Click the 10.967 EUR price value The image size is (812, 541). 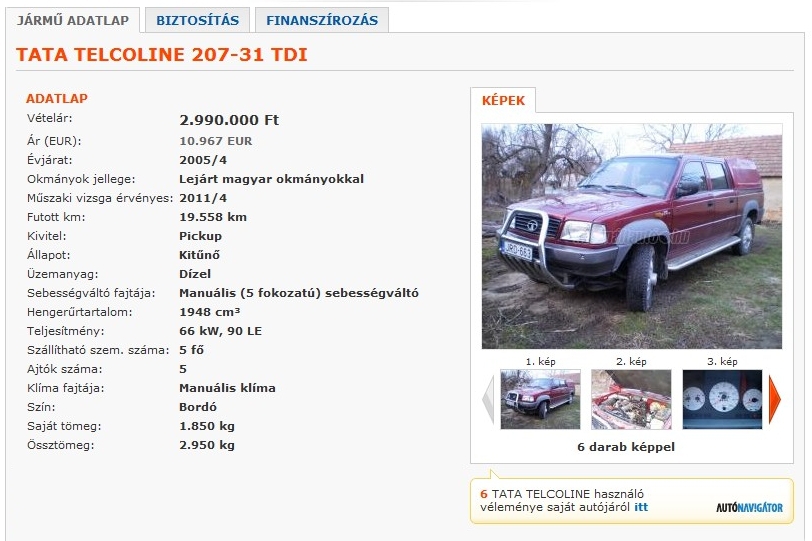click(215, 141)
